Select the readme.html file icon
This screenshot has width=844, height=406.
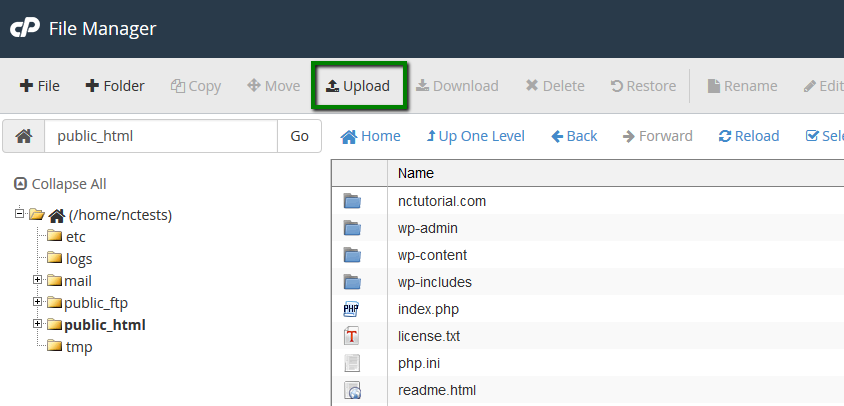point(352,390)
